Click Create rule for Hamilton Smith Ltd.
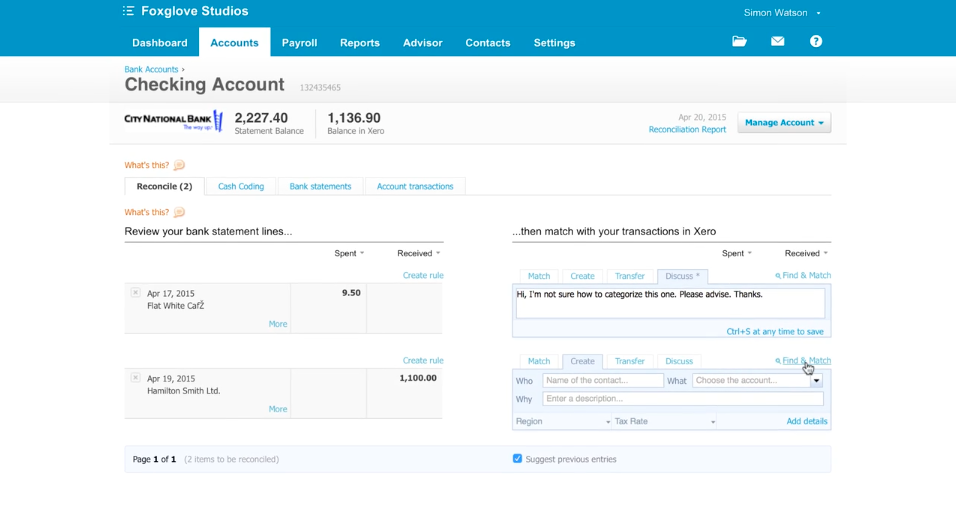This screenshot has height=532, width=956. [x=423, y=361]
